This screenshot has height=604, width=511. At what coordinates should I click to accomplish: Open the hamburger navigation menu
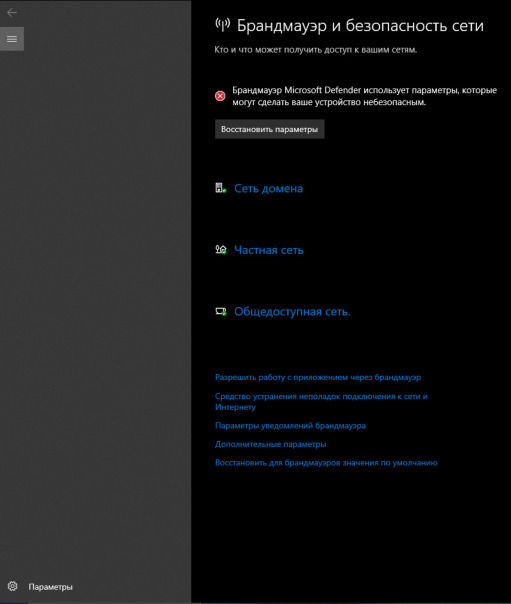pos(12,39)
